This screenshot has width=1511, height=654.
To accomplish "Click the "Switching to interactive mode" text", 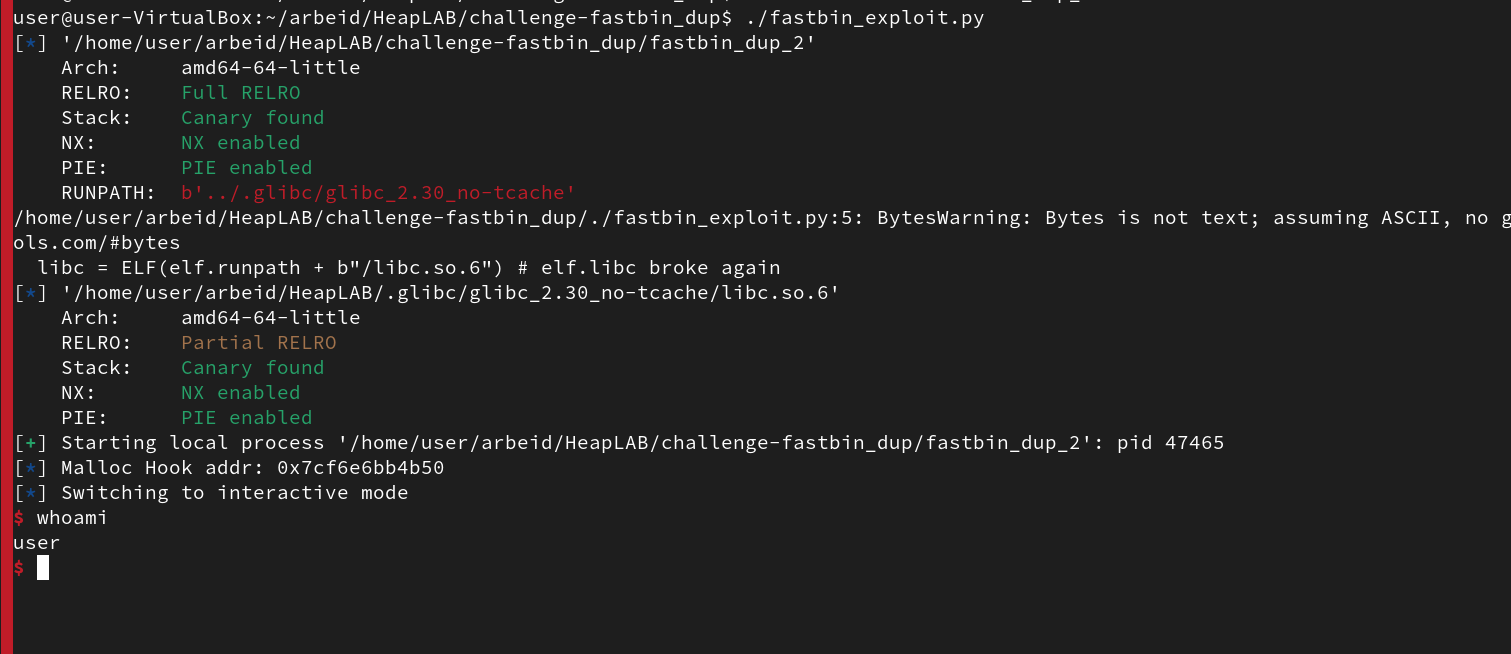I will [x=234, y=493].
